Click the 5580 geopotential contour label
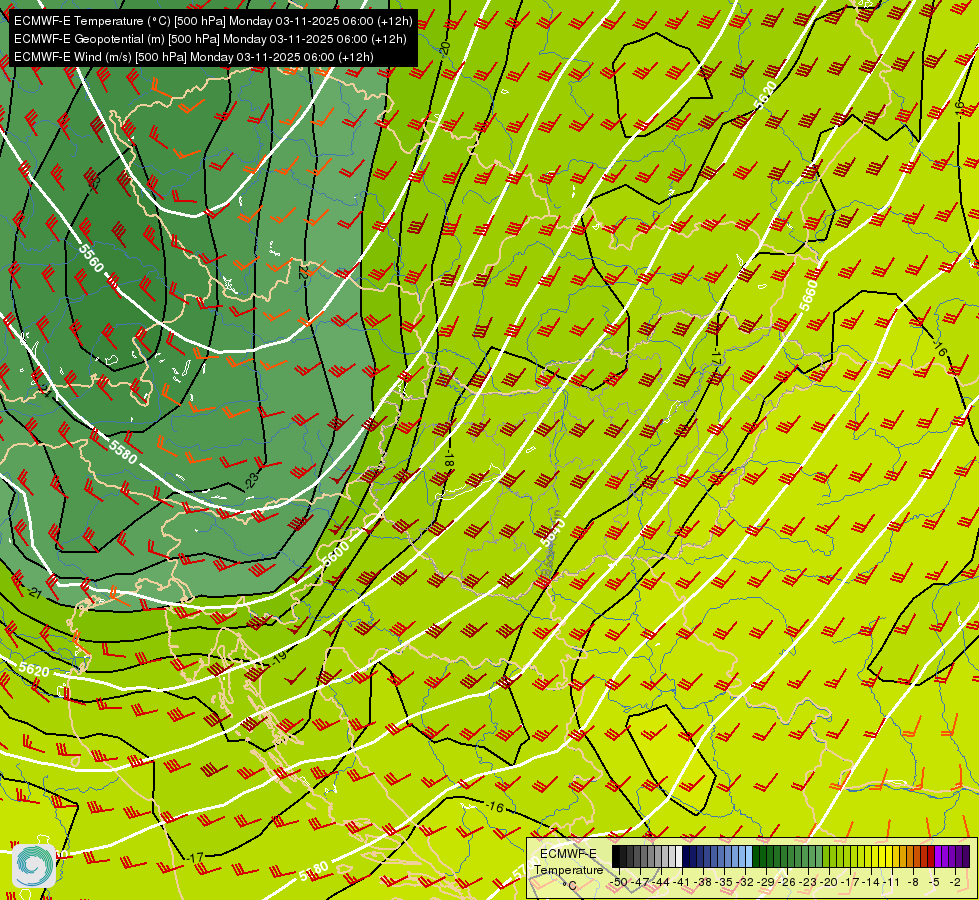 pyautogui.click(x=122, y=451)
